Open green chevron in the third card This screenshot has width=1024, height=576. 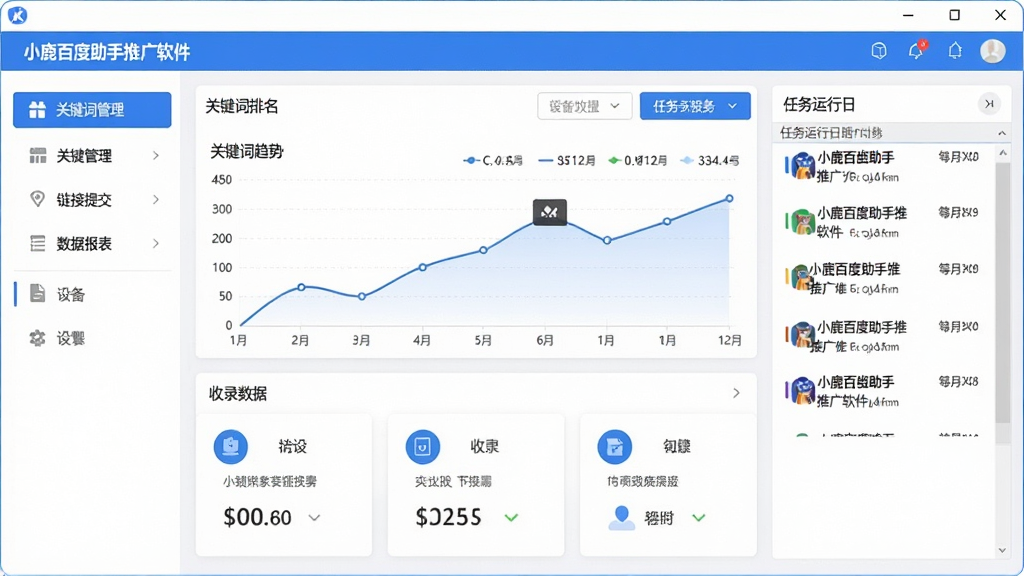(x=699, y=518)
